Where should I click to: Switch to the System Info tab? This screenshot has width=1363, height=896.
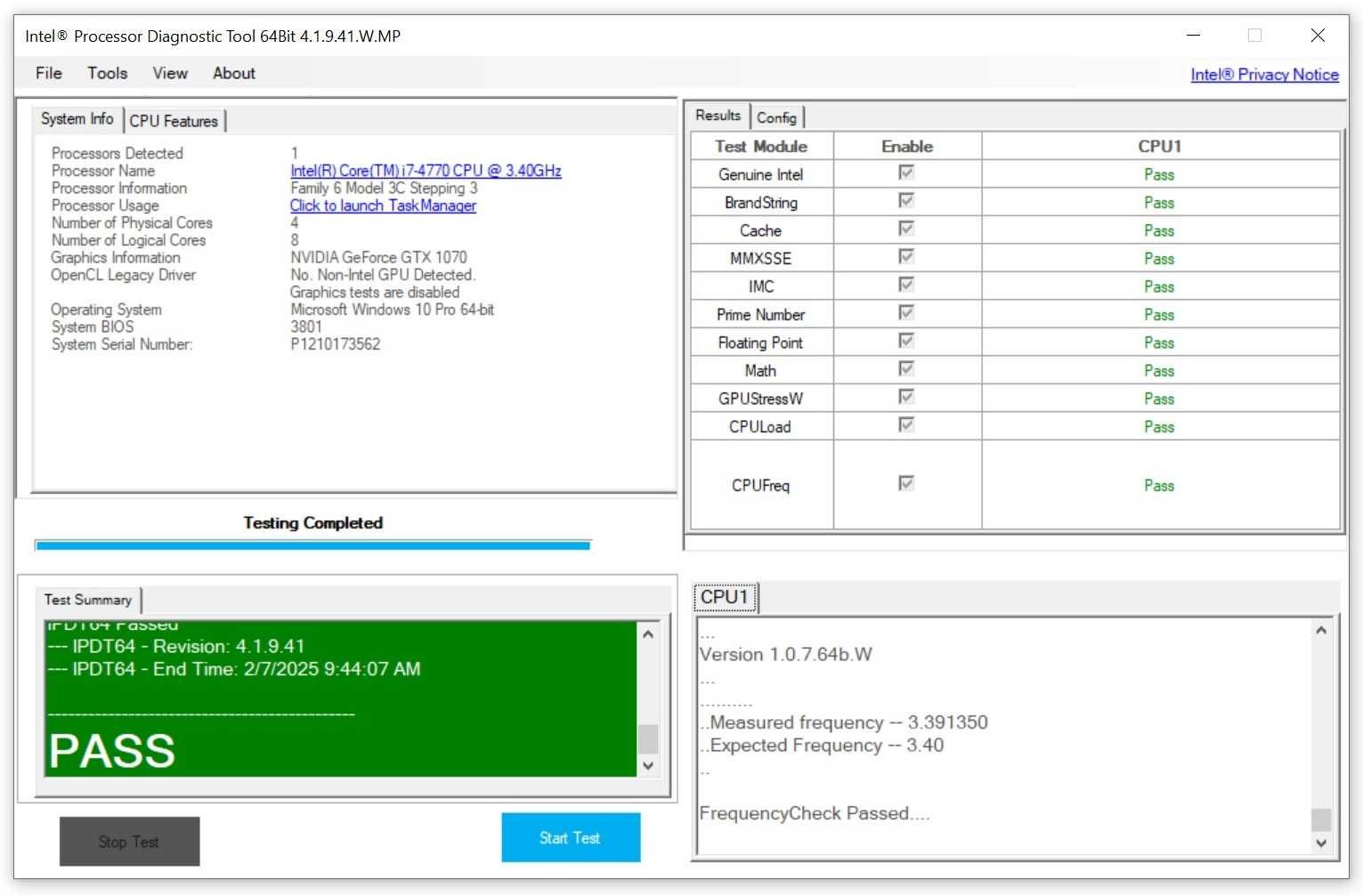[77, 119]
